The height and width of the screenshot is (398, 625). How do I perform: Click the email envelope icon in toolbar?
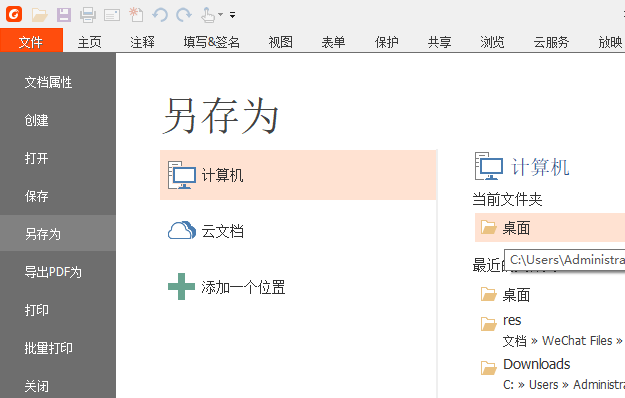(x=112, y=15)
